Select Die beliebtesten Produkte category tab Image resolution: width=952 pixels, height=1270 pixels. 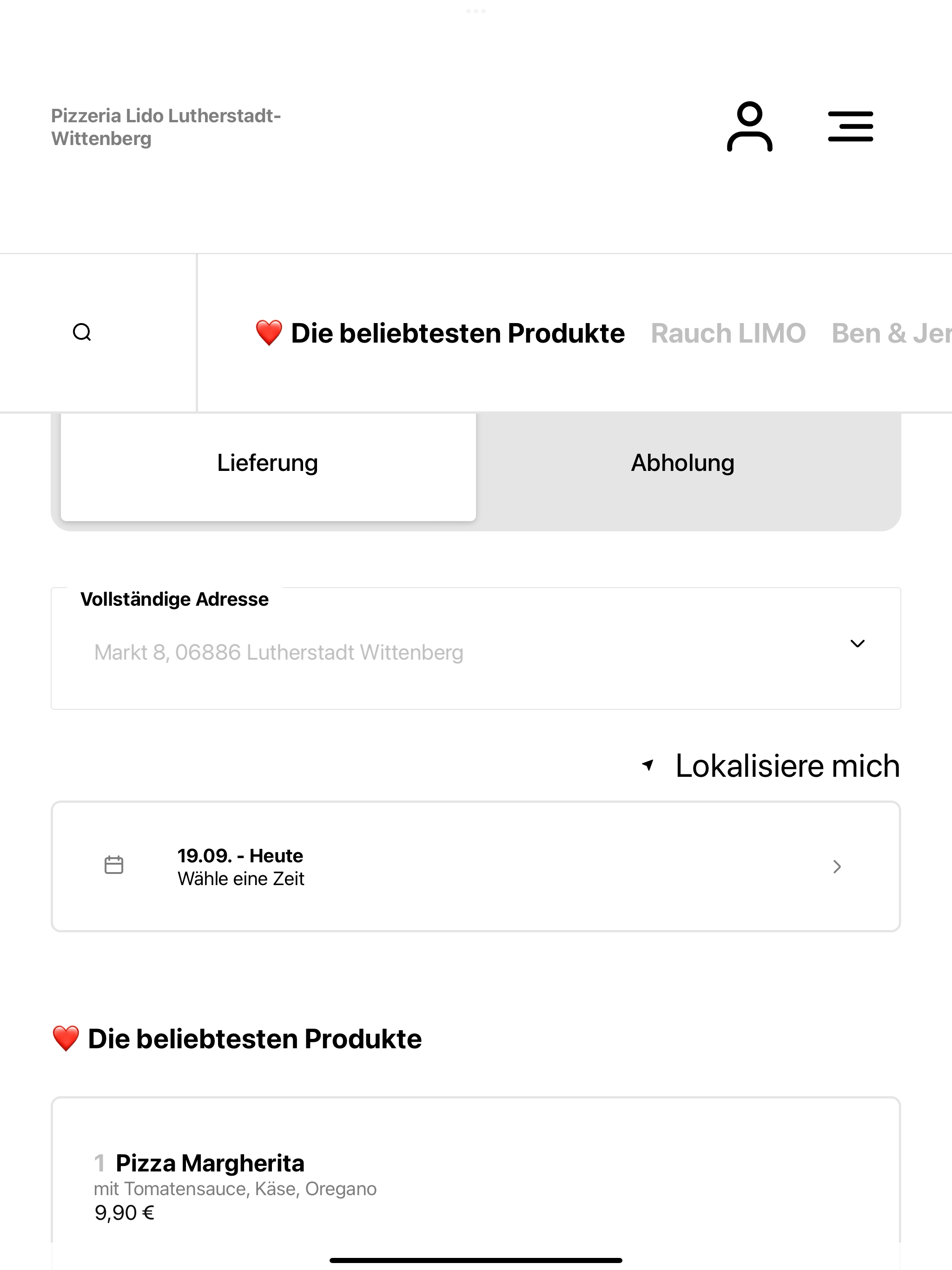pyautogui.click(x=457, y=334)
